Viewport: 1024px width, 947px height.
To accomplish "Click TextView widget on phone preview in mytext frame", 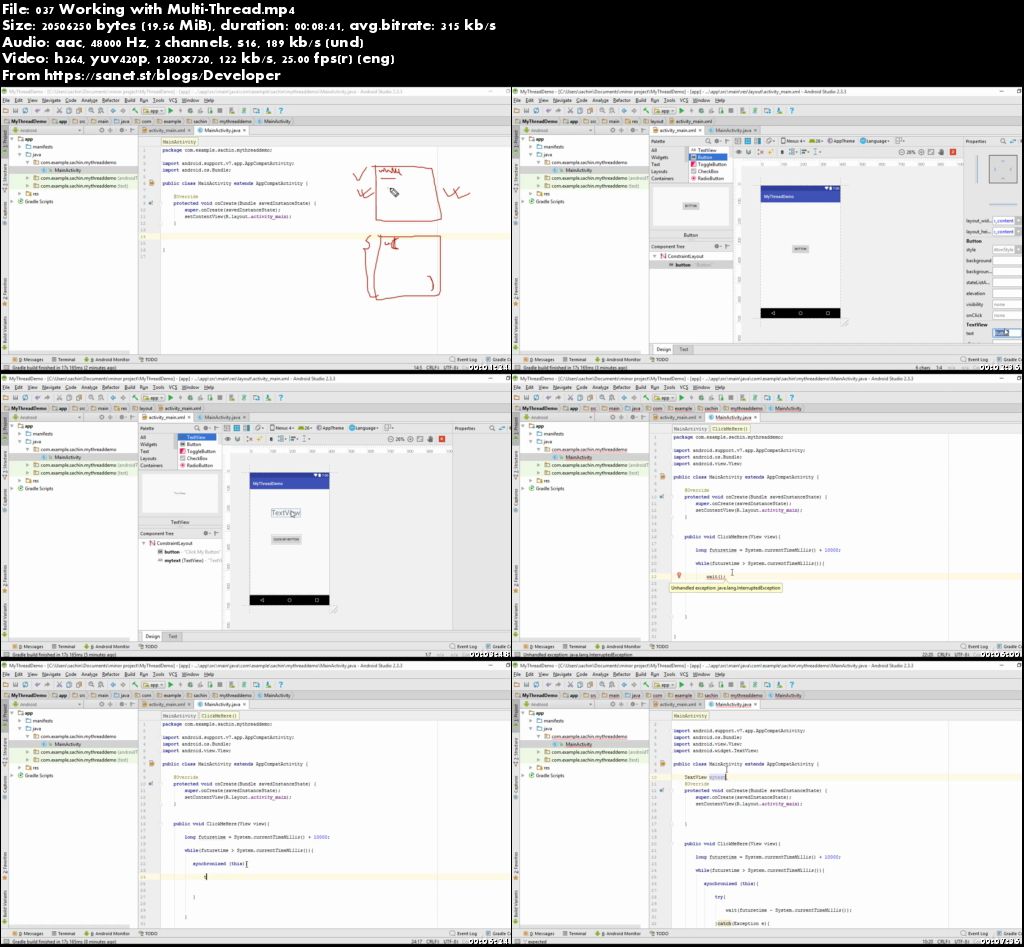I will 285,513.
